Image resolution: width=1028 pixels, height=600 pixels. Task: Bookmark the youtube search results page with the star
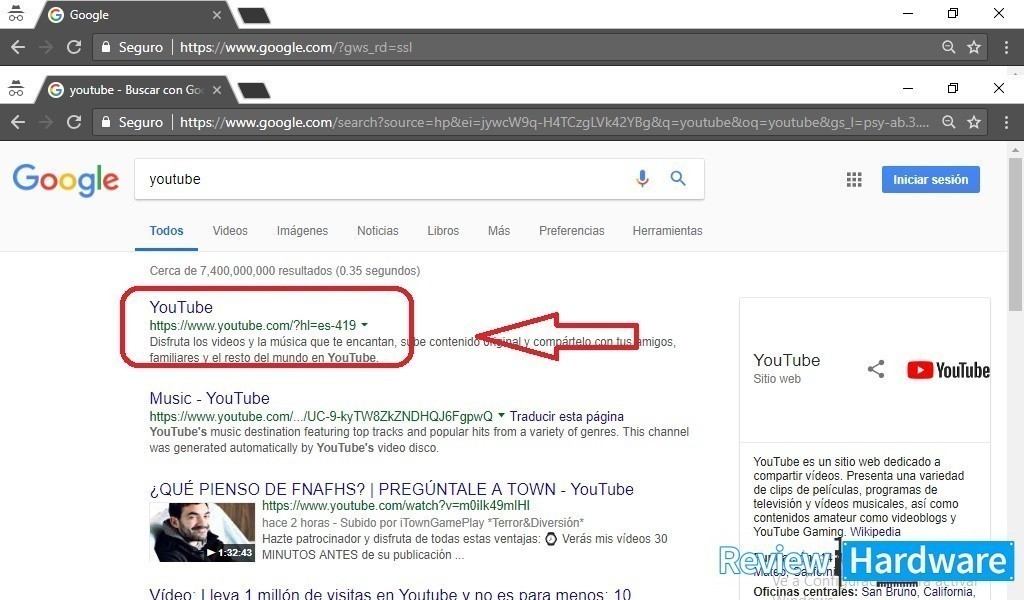click(974, 122)
